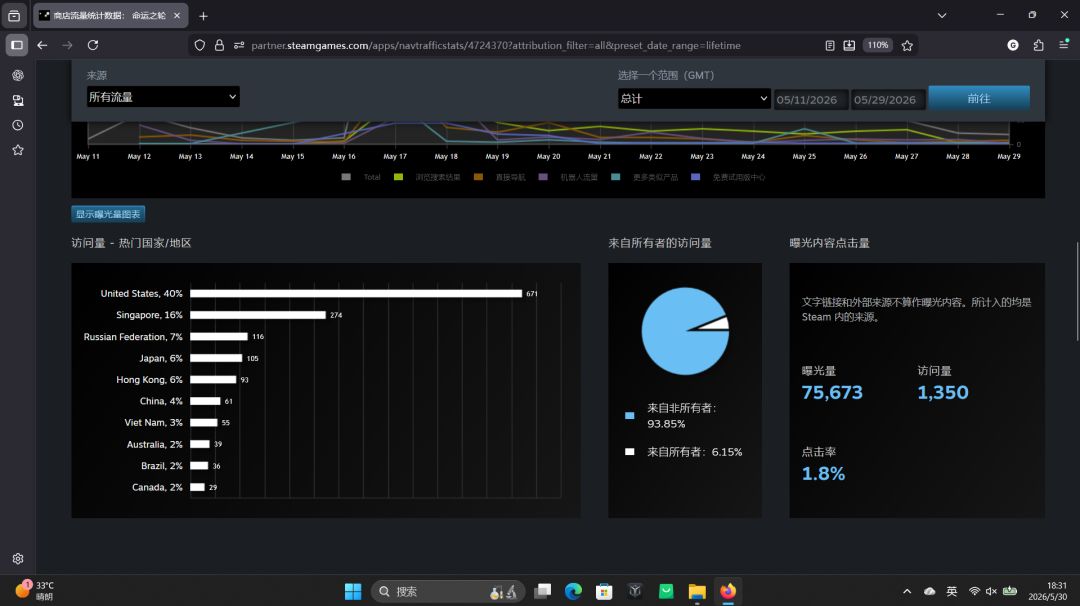Viewport: 1080px width, 606px height.
Task: Open site permissions icon in address bar
Action: [239, 45]
